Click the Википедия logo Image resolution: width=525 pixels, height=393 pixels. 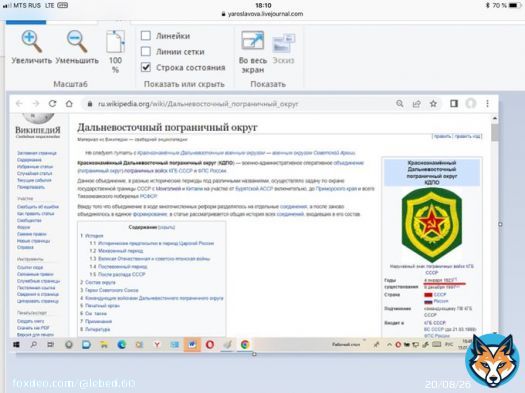(38, 126)
